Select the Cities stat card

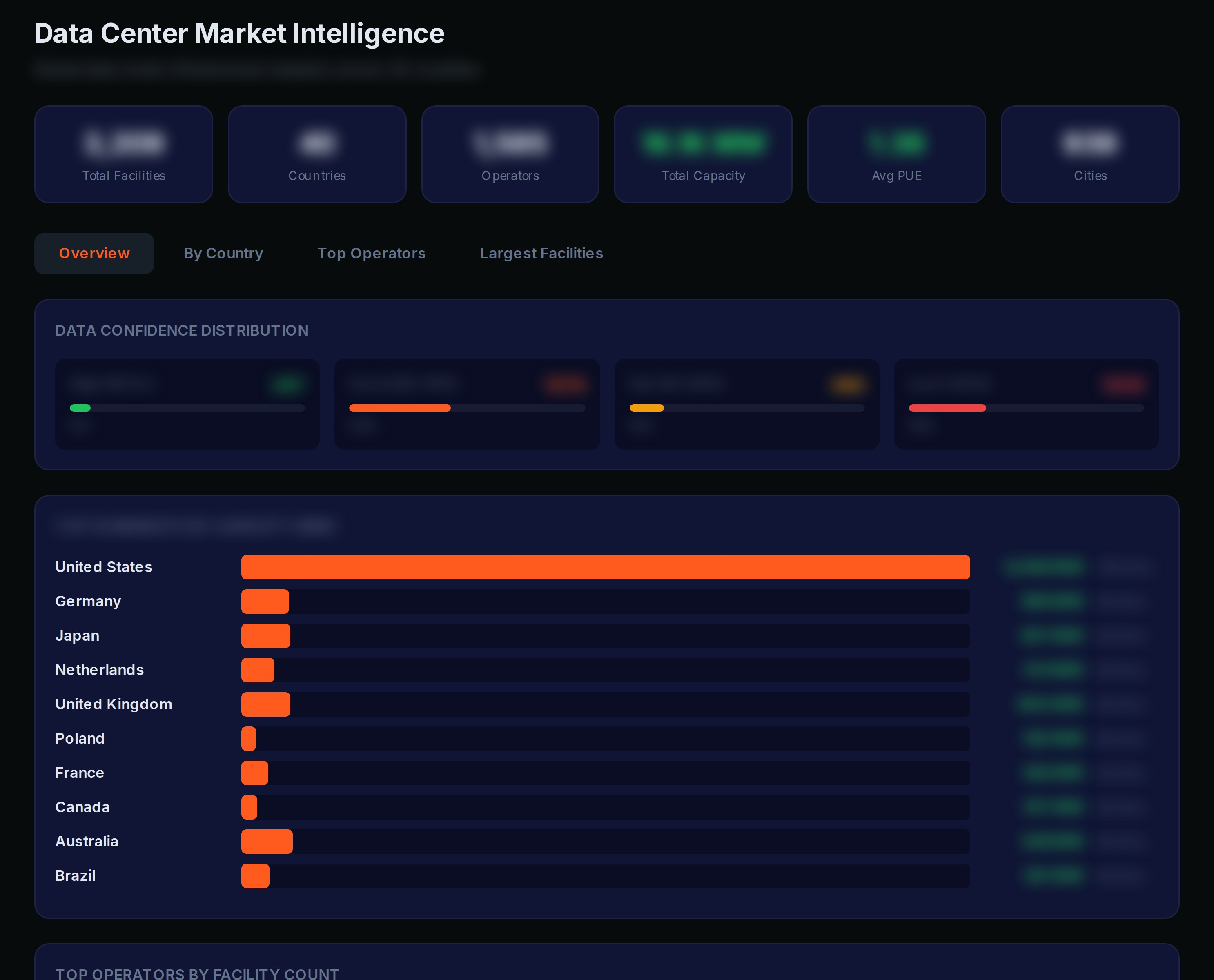(1090, 154)
